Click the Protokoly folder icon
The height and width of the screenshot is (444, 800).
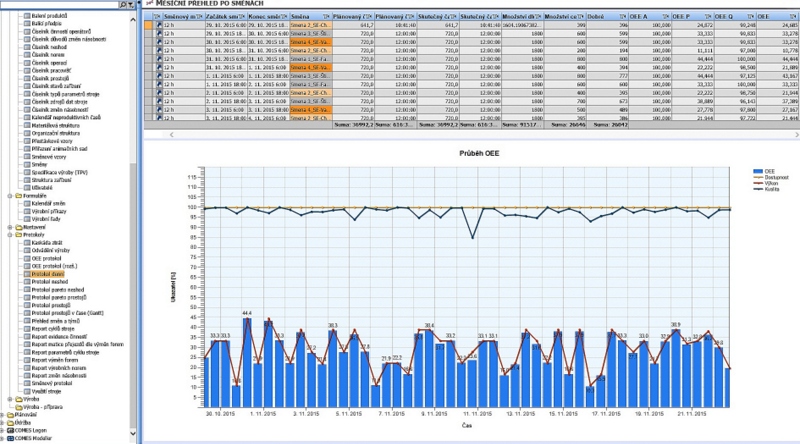coord(18,235)
